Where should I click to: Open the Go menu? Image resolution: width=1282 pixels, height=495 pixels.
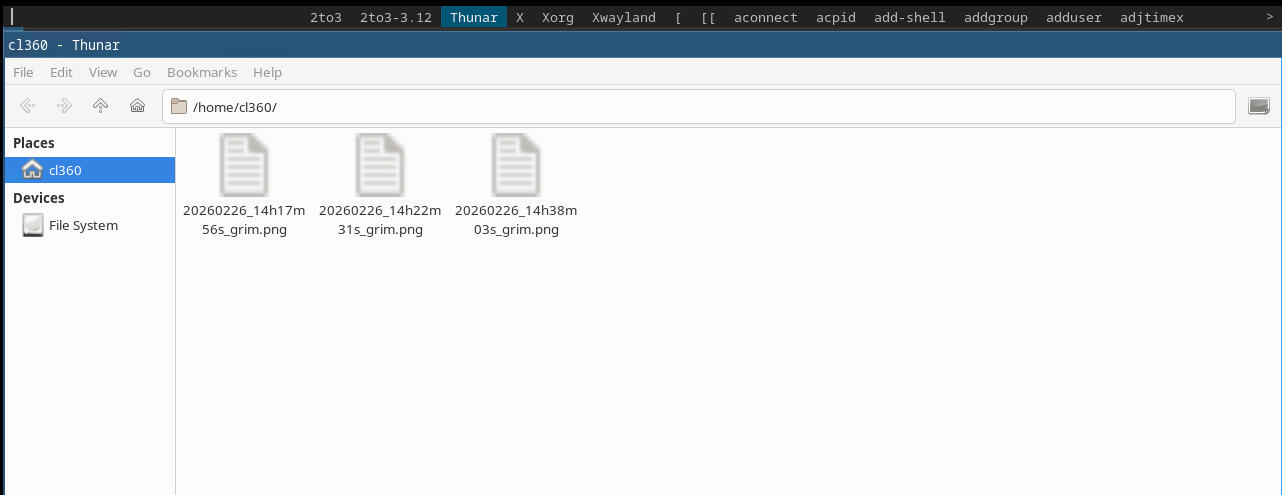pos(142,73)
